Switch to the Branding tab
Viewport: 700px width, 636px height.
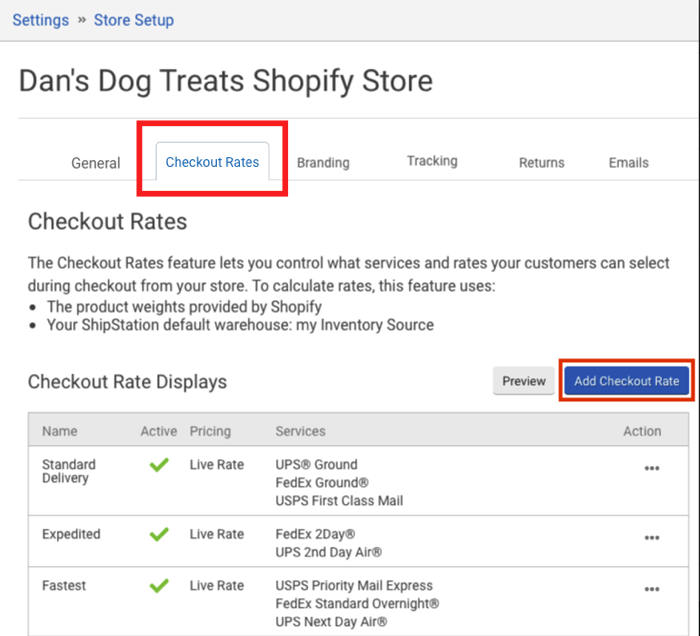click(323, 162)
